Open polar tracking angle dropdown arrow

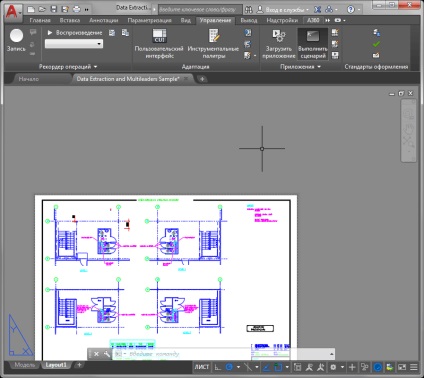[x=238, y=367]
